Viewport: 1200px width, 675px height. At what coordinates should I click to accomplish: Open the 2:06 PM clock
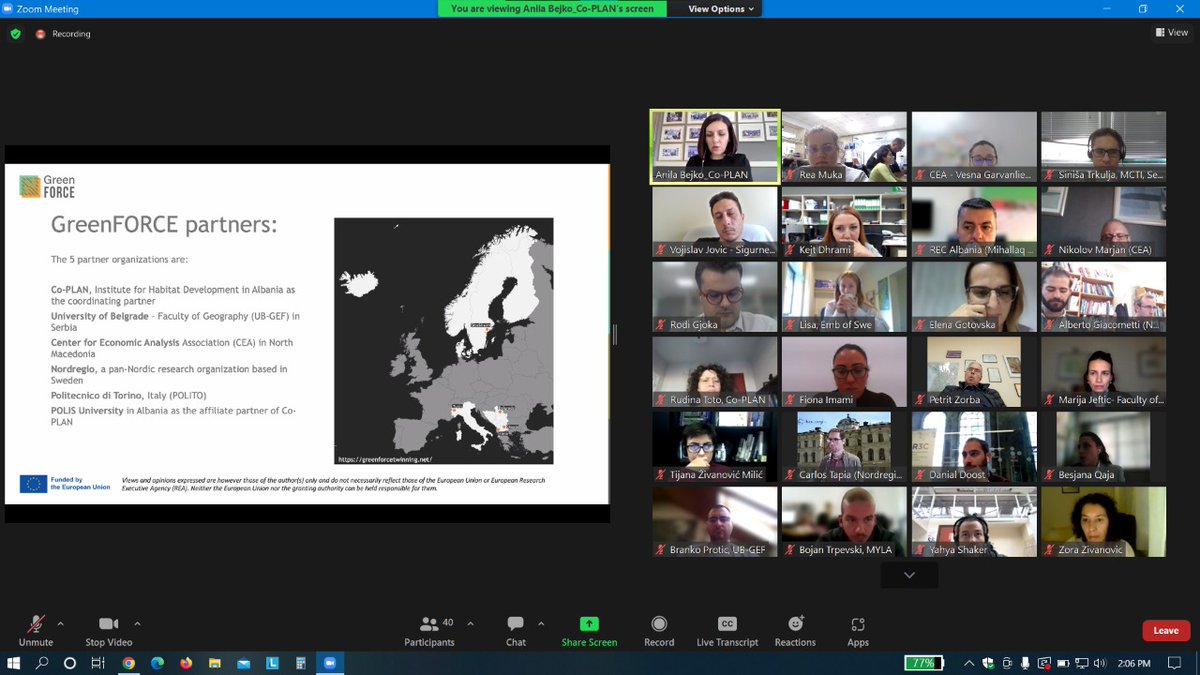(1134, 662)
